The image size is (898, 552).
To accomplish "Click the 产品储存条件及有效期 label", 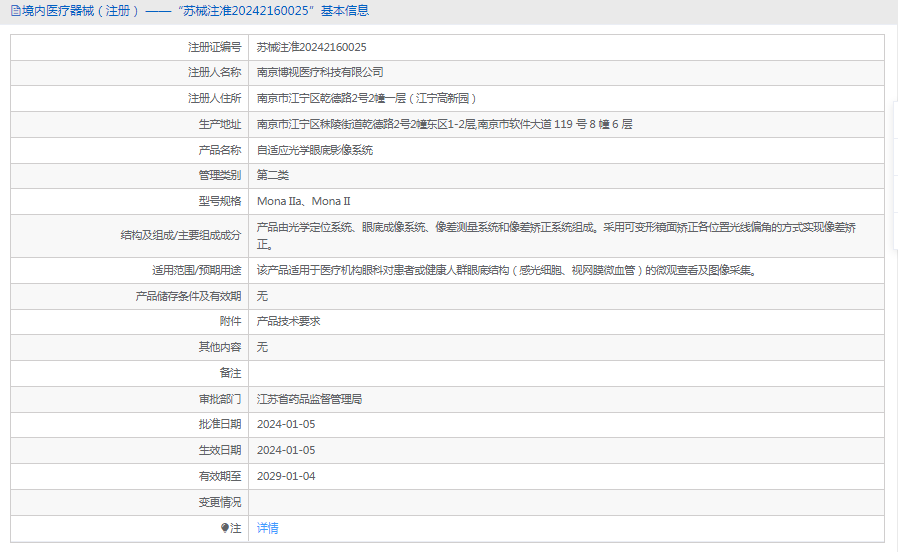I will 188,296.
